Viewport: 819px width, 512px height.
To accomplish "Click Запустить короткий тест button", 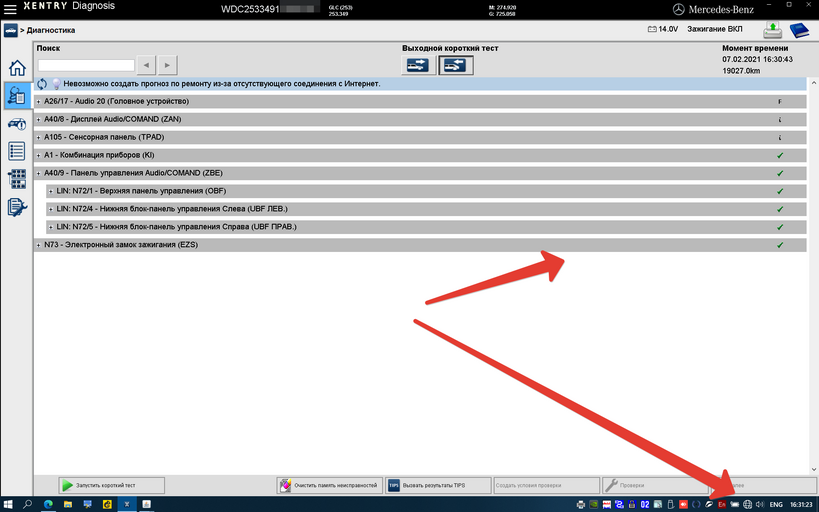I will (111, 485).
